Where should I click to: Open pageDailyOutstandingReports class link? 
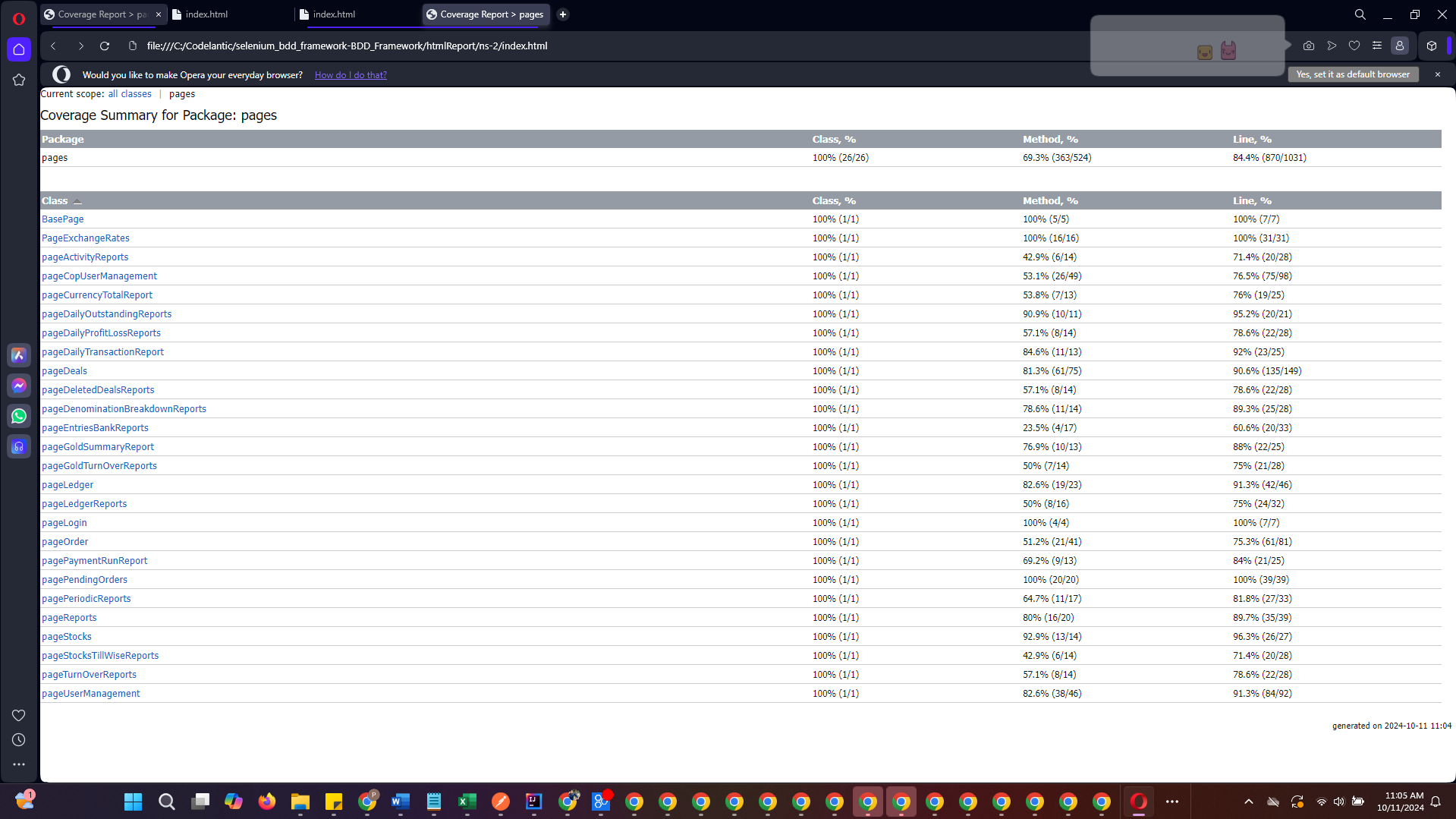click(107, 314)
